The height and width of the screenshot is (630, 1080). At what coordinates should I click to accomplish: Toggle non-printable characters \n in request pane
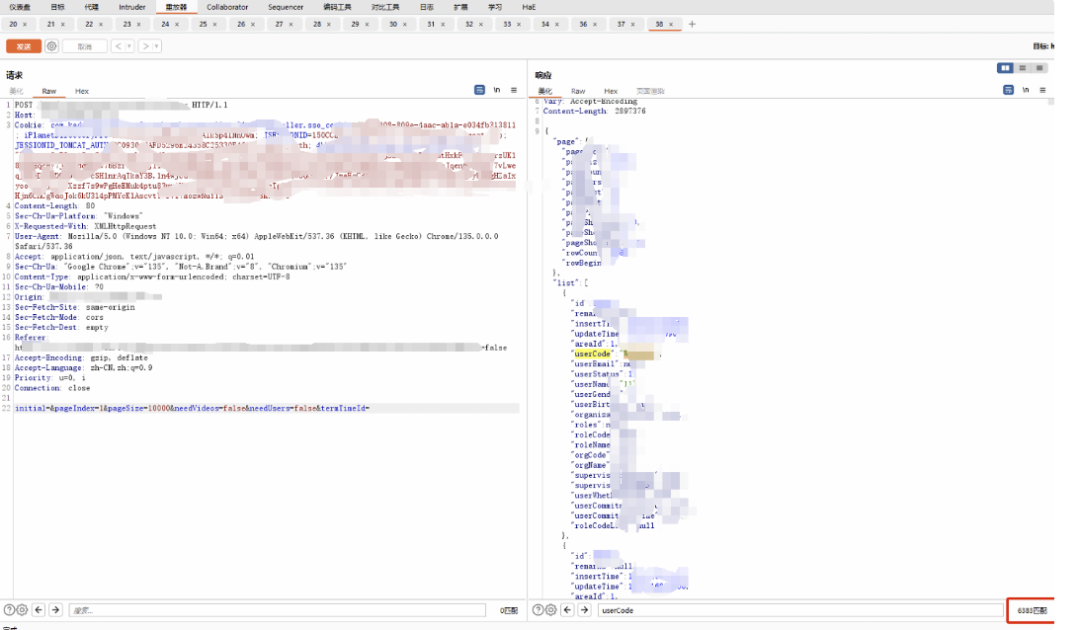point(497,90)
